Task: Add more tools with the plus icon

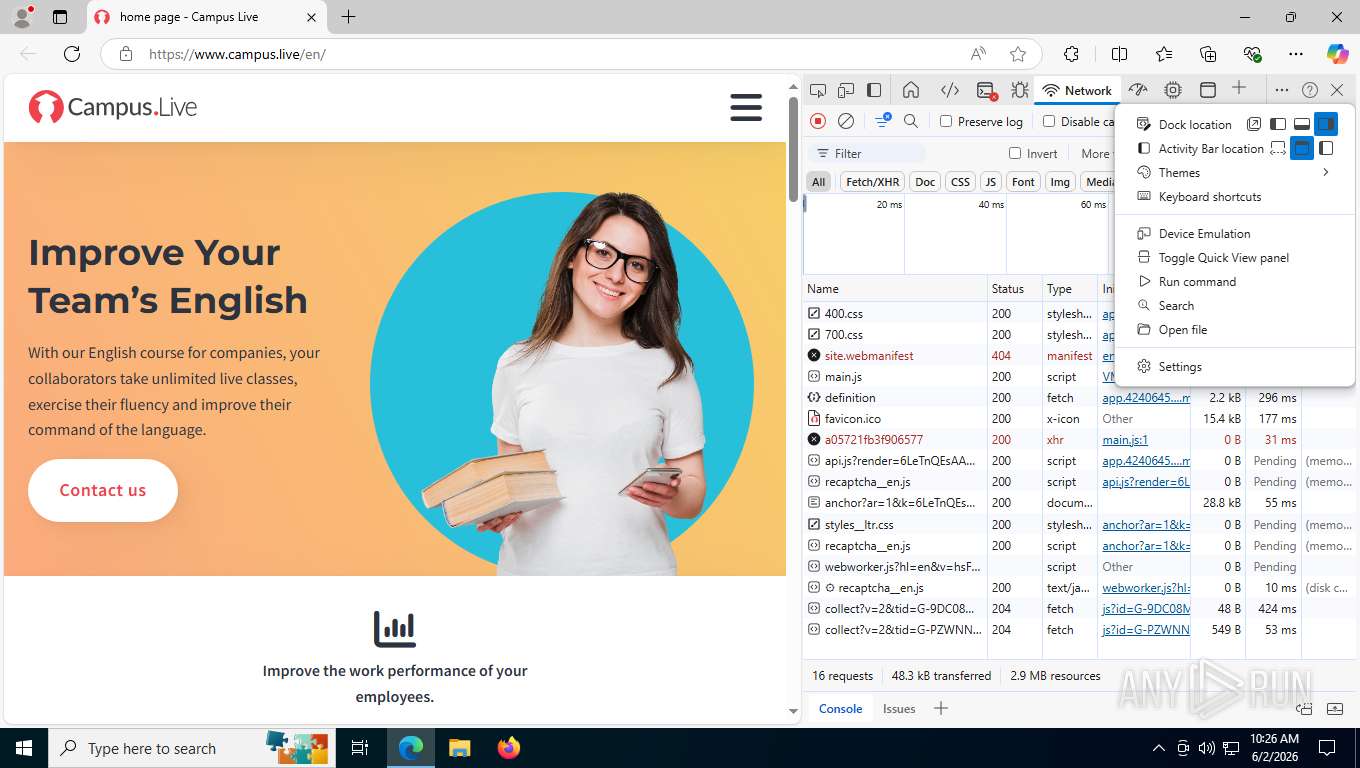Action: click(x=1239, y=88)
